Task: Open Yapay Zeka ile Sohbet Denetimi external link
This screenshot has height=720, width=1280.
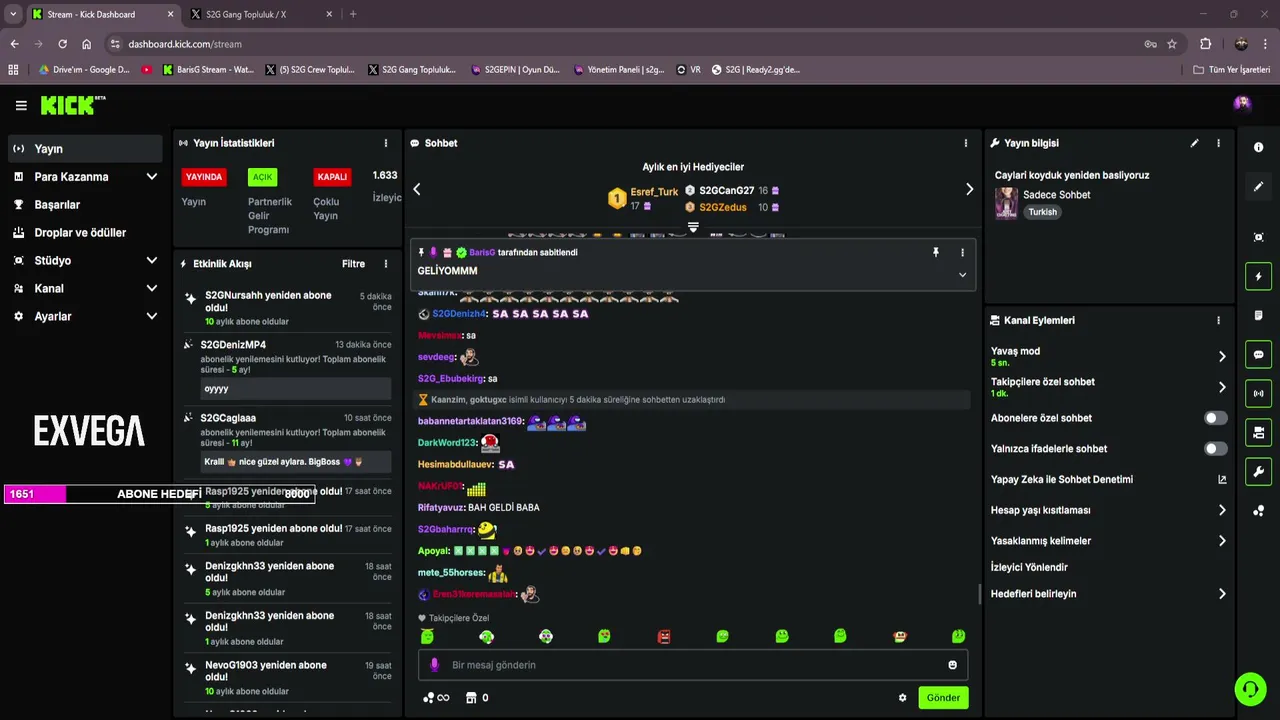Action: coord(1222,480)
